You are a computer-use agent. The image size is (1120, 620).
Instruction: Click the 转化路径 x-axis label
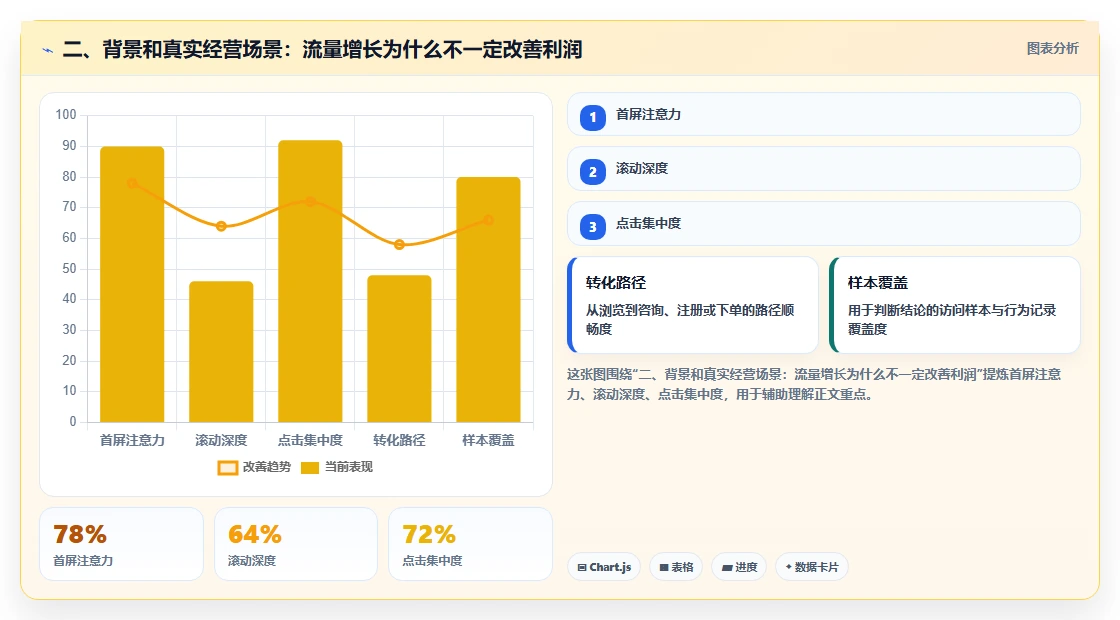click(399, 440)
